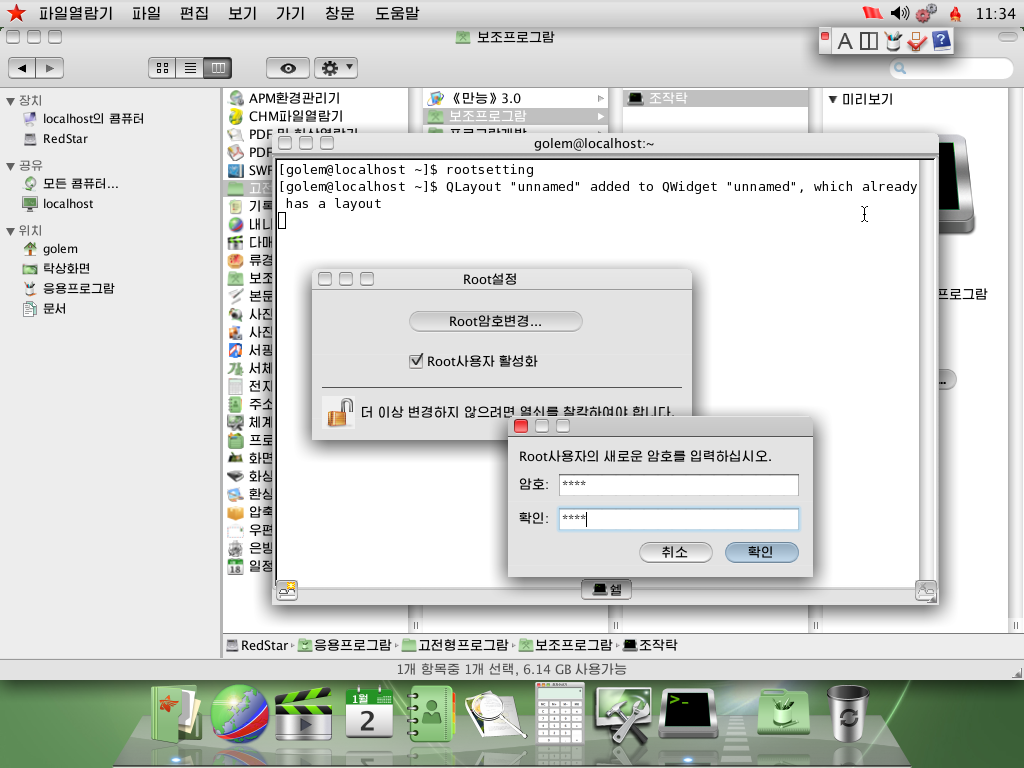This screenshot has width=1024, height=768.
Task: Collapse the 장치 section in the sidebar
Action: click(8, 98)
